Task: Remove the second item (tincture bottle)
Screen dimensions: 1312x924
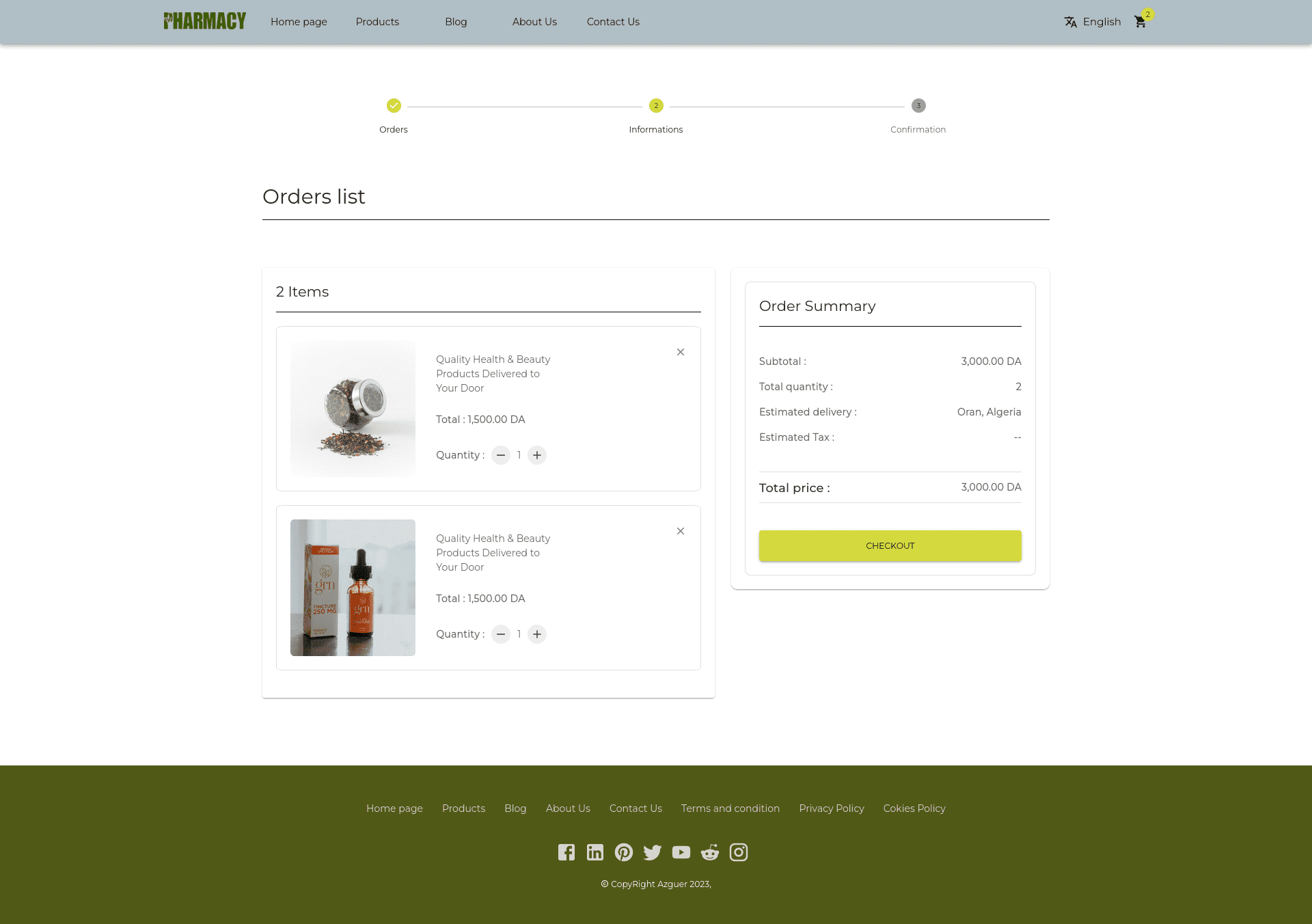Action: [x=681, y=531]
